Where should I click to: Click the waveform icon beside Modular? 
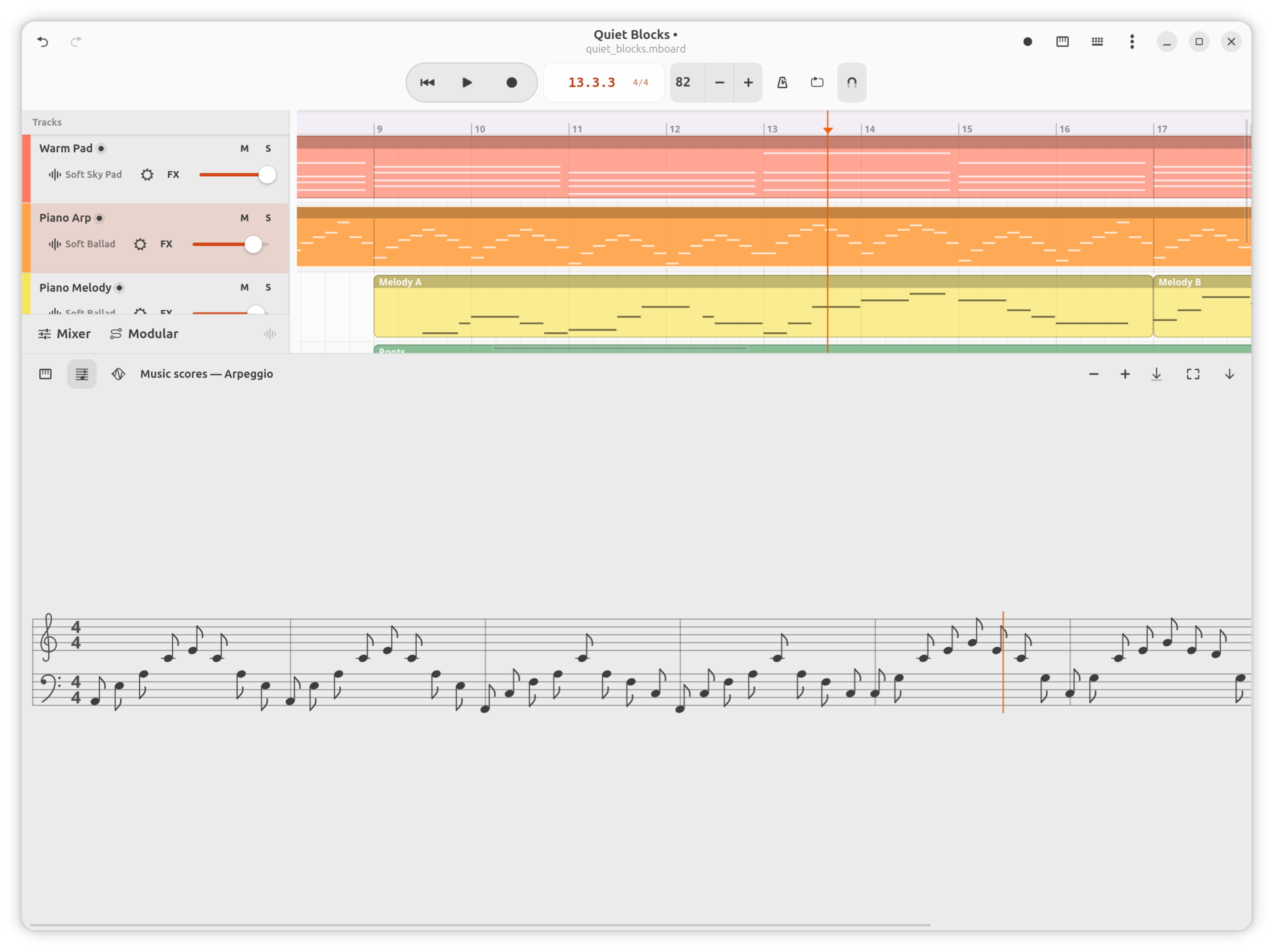(x=270, y=334)
